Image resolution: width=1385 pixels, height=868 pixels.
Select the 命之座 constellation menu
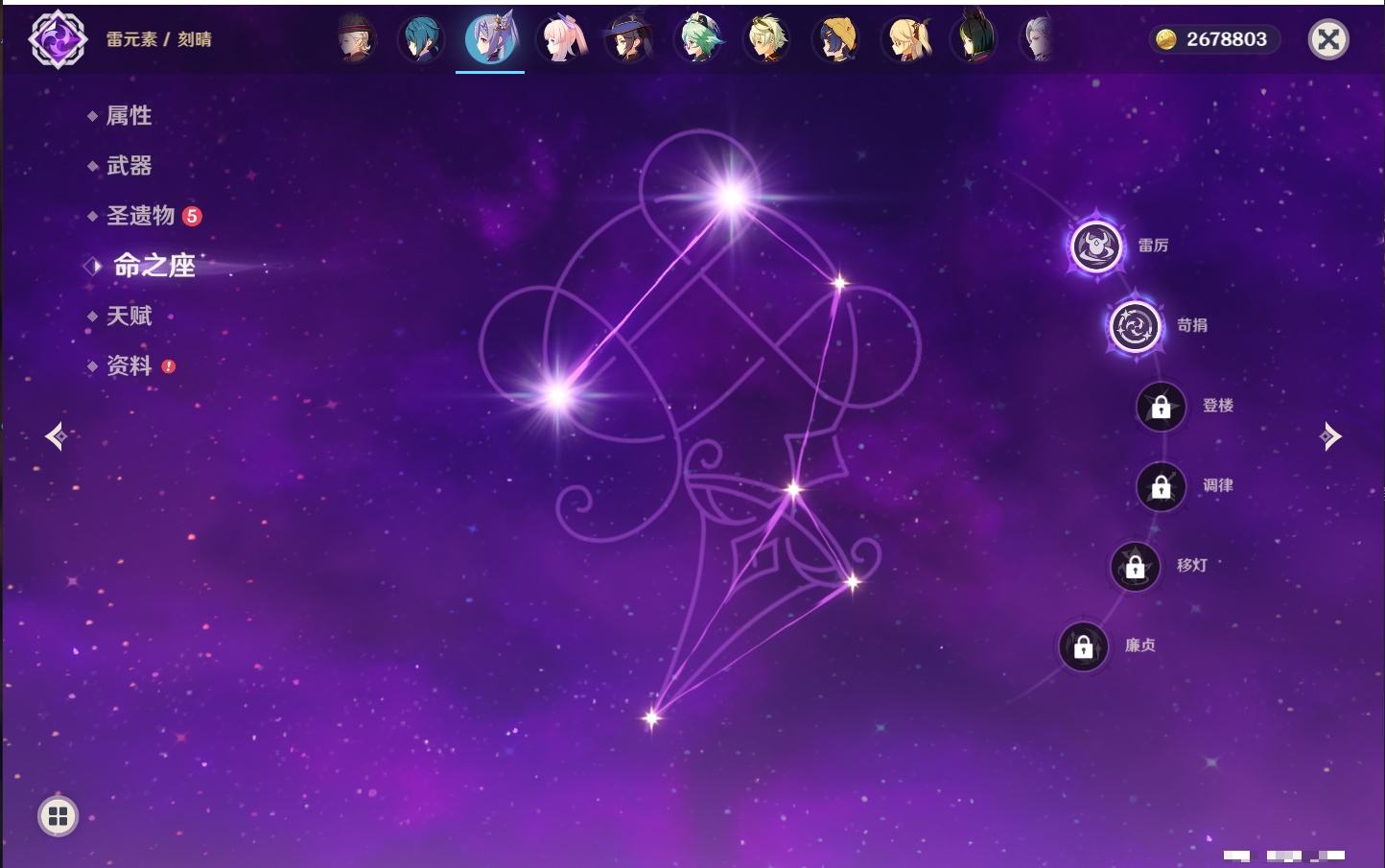(x=153, y=266)
